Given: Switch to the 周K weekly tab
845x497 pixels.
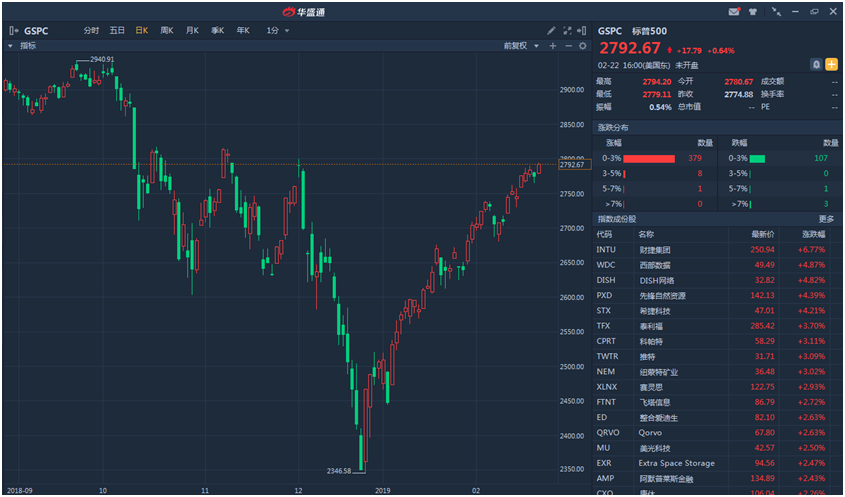Looking at the screenshot, I should pos(167,30).
